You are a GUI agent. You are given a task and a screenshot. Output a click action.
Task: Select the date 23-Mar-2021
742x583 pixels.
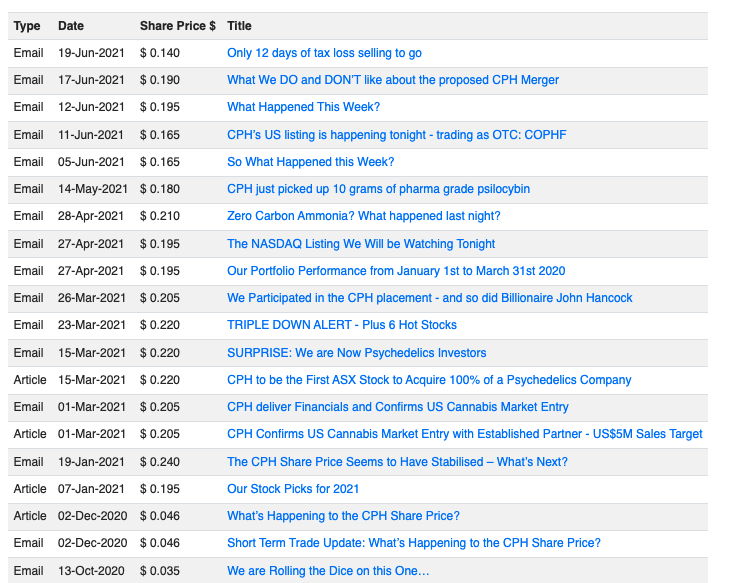(x=92, y=325)
